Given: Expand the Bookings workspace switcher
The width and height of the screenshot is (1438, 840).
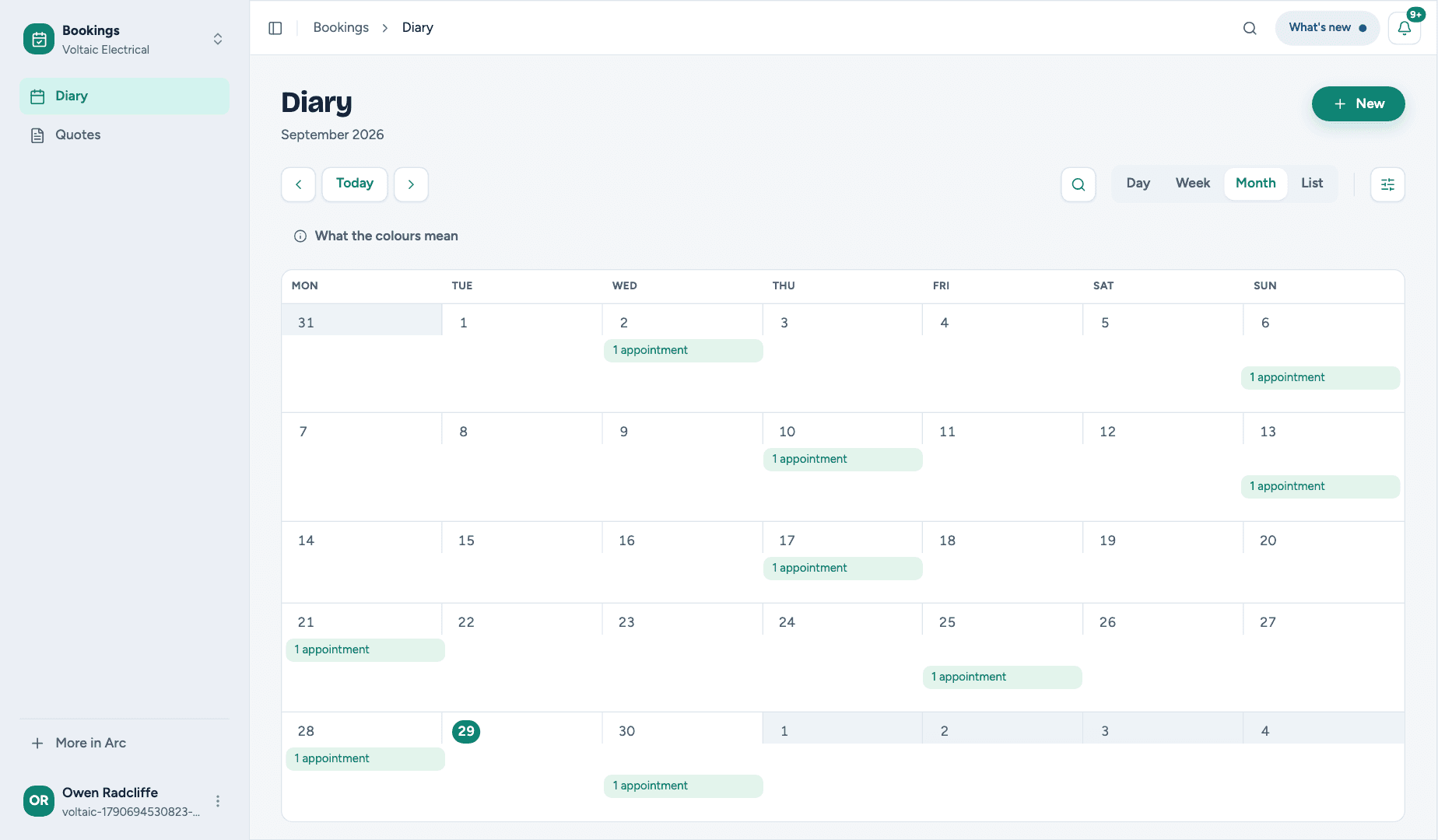Looking at the screenshot, I should tap(218, 39).
